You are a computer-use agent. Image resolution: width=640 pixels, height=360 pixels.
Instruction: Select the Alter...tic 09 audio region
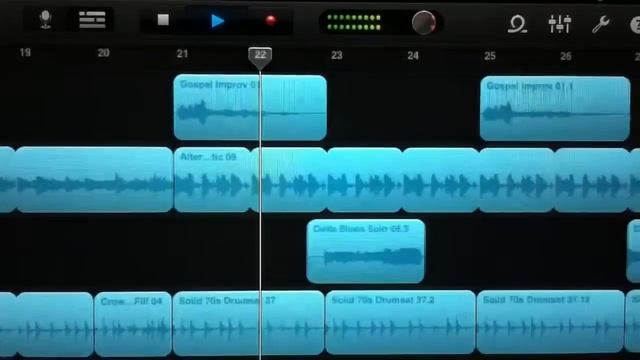coord(212,180)
